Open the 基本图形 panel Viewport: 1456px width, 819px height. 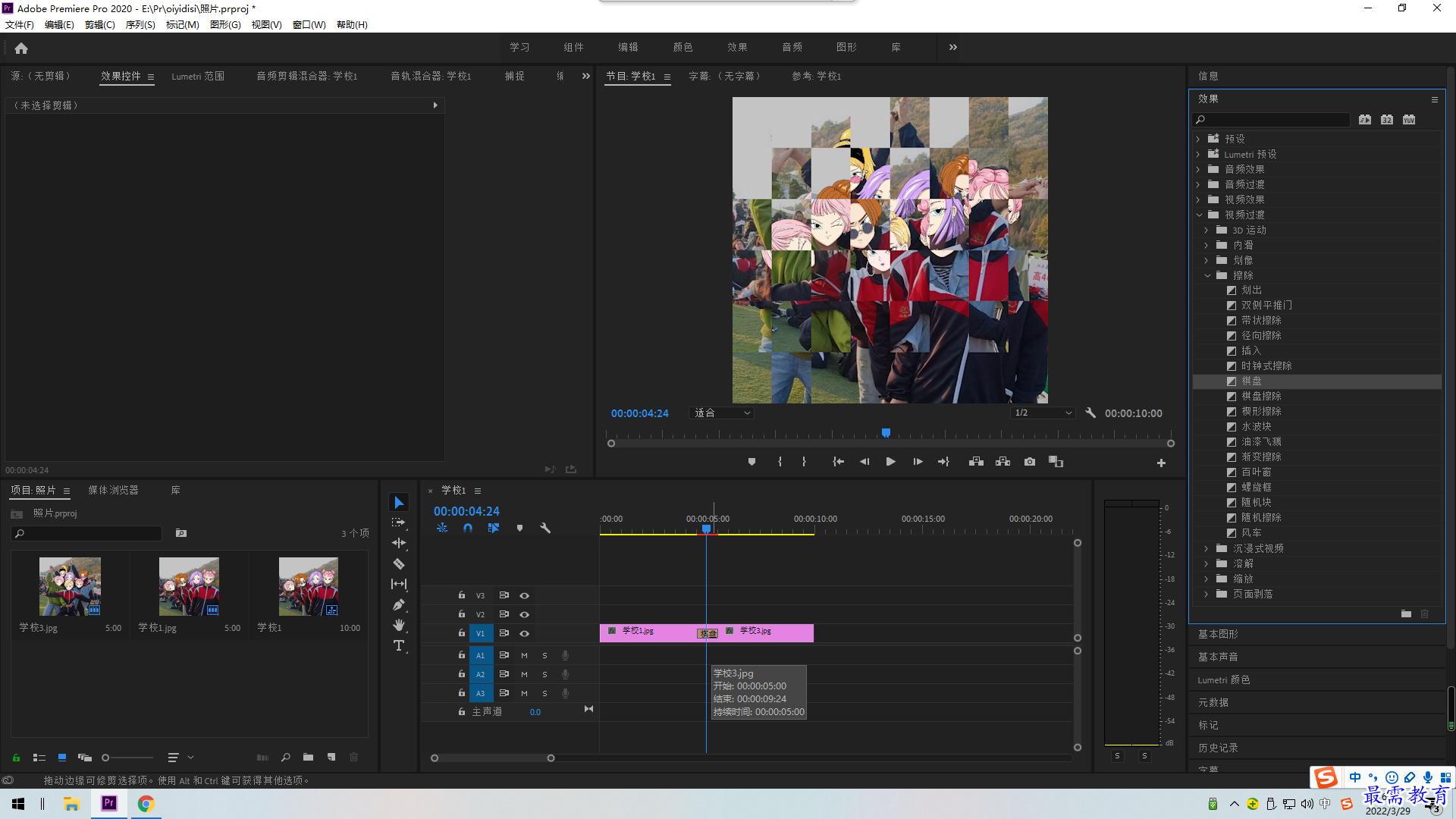coord(1218,634)
